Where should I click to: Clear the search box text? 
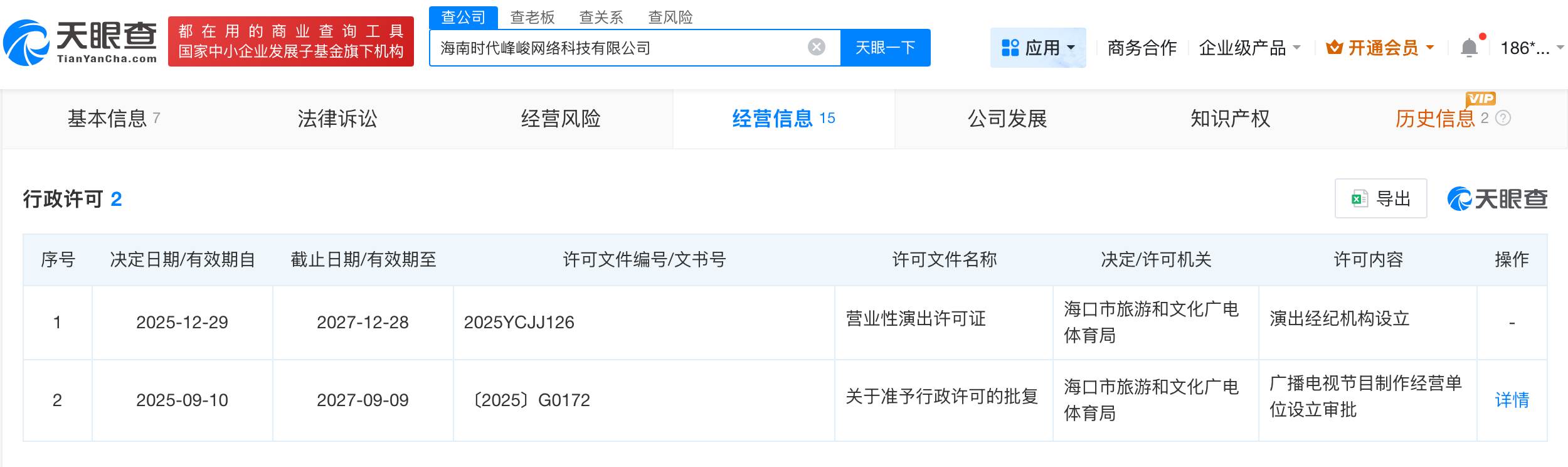pyautogui.click(x=816, y=47)
